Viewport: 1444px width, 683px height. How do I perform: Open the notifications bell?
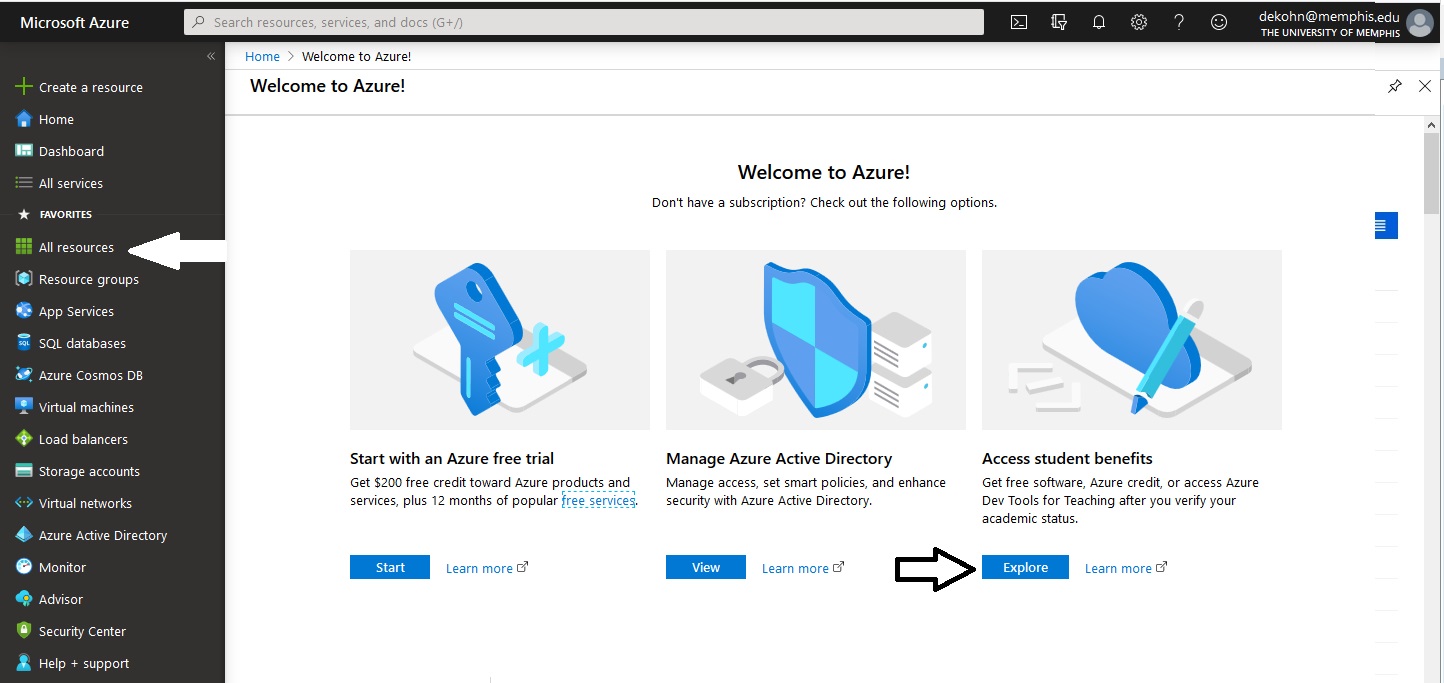point(1099,22)
